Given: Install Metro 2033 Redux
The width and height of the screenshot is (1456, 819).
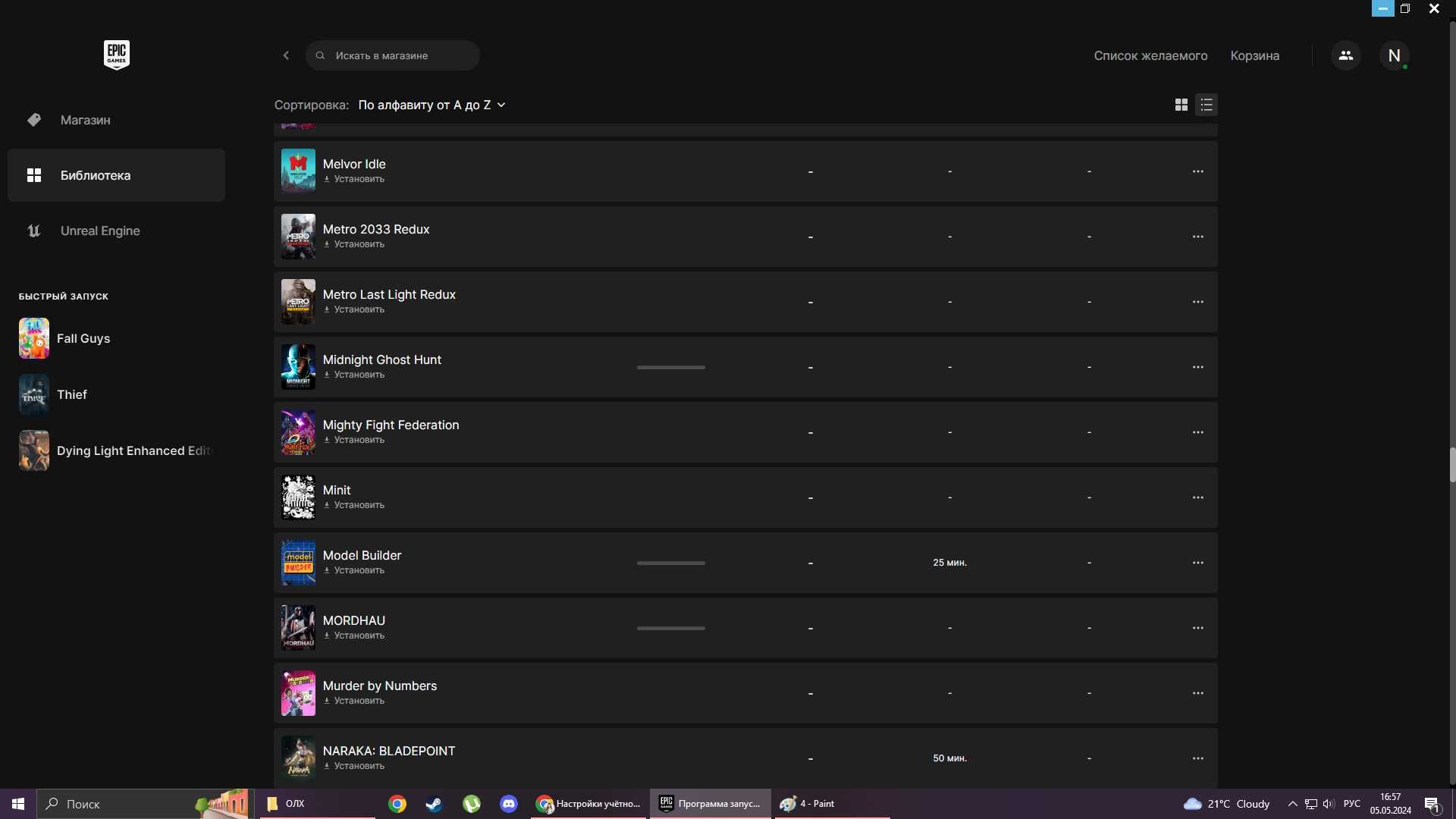Looking at the screenshot, I should tap(354, 245).
